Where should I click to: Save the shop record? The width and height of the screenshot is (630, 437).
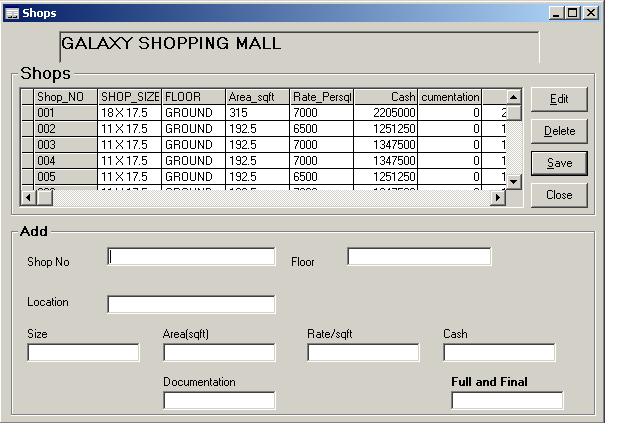point(558,163)
